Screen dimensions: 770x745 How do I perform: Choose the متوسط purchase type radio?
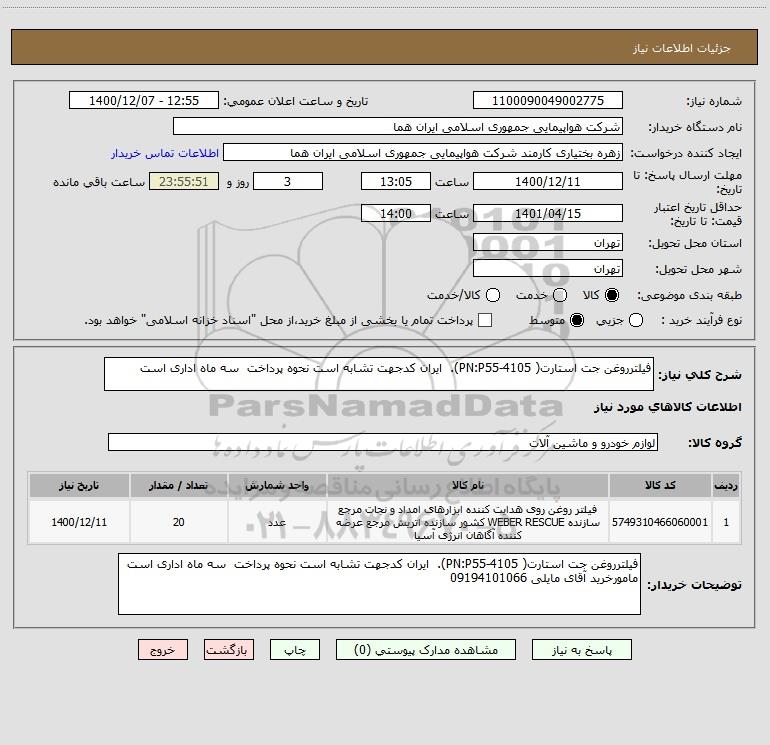[577, 320]
